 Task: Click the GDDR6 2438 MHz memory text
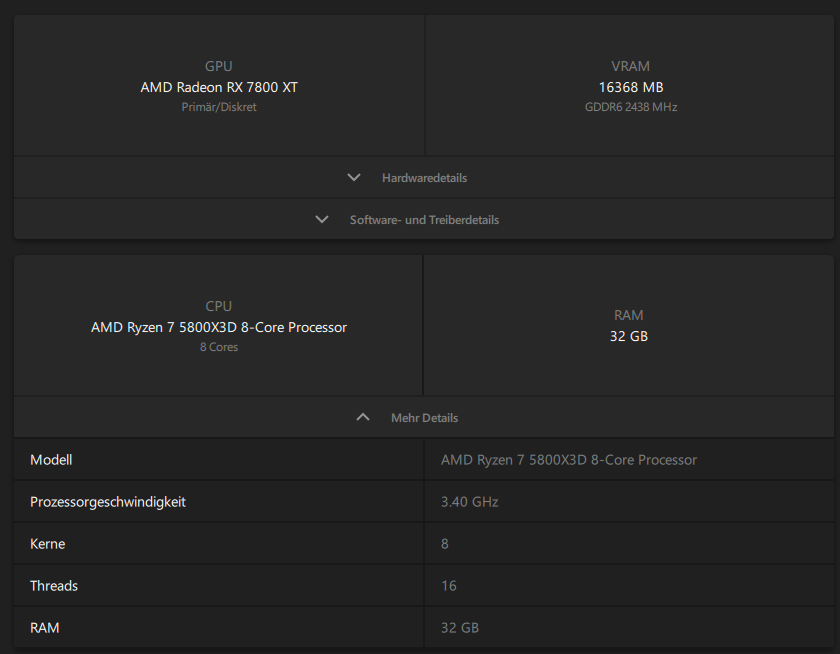(x=631, y=107)
